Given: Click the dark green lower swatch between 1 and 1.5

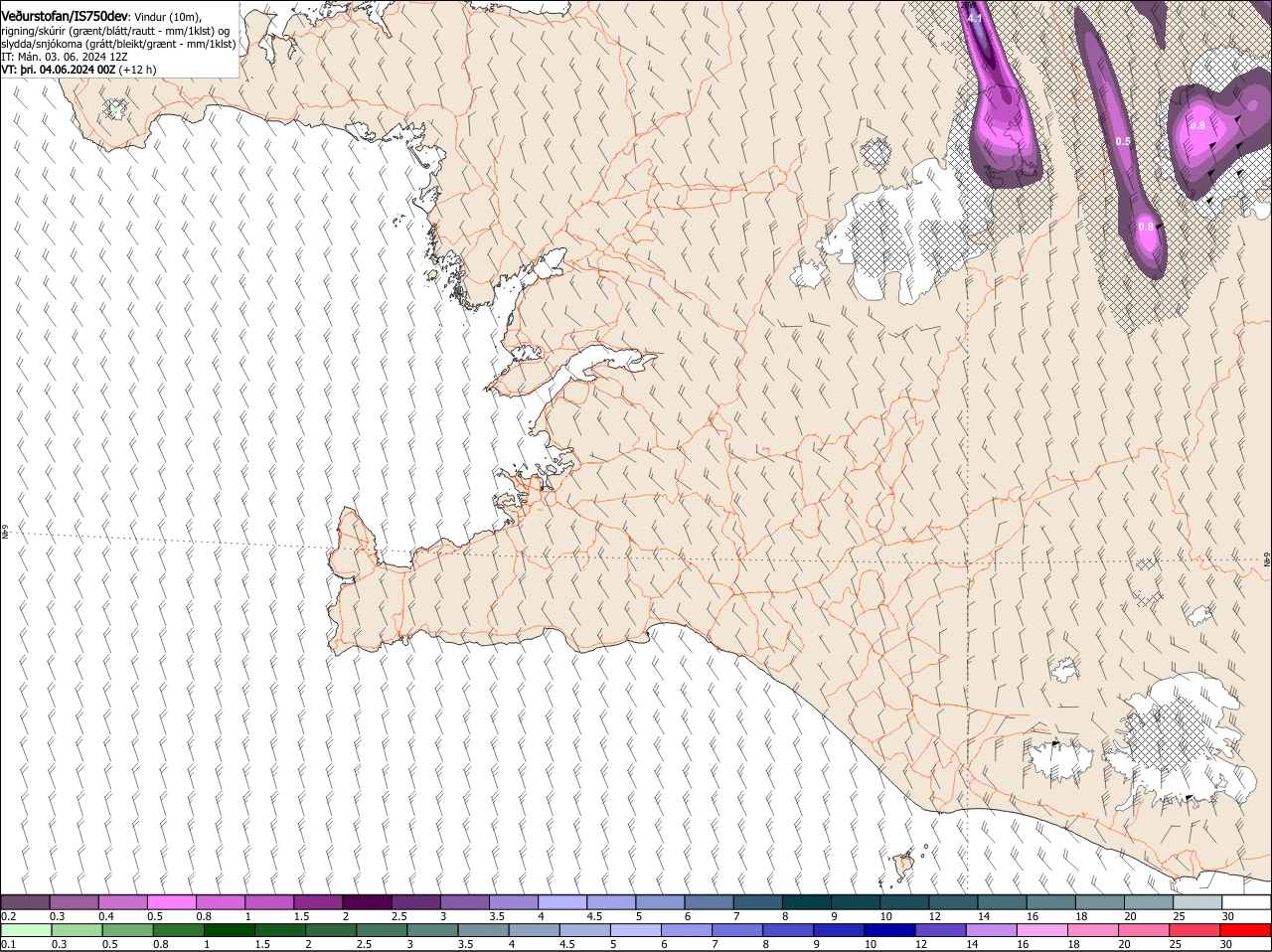Looking at the screenshot, I should pyautogui.click(x=229, y=931).
